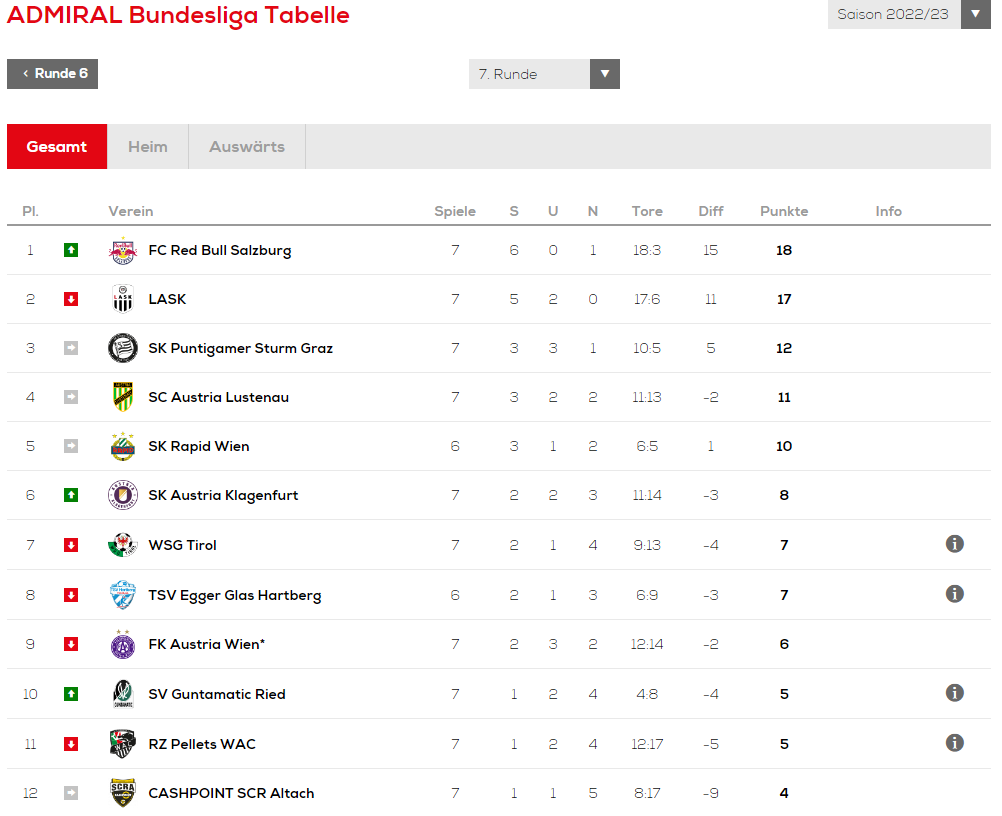Screen dimensions: 1002x816
Task: Open the info icon for WSG Tirol
Action: point(955,544)
